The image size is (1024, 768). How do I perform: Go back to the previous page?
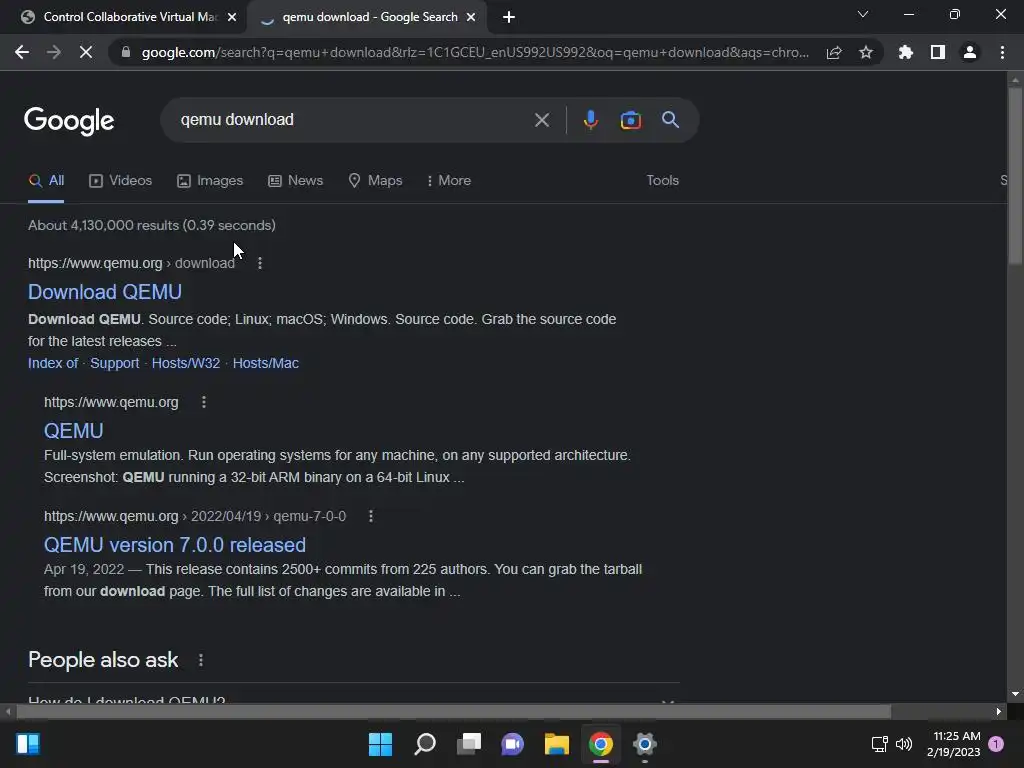(x=22, y=52)
